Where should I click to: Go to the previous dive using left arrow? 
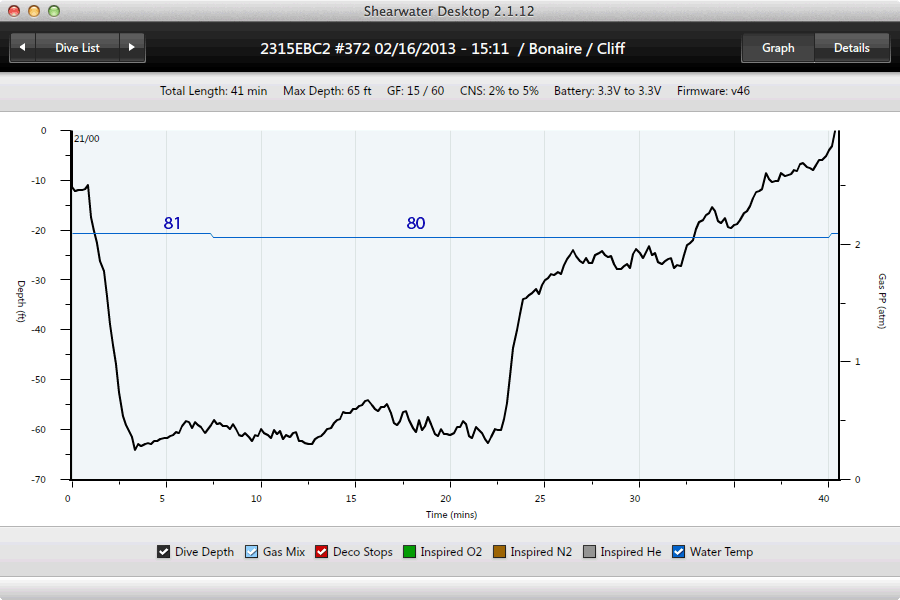pos(22,47)
